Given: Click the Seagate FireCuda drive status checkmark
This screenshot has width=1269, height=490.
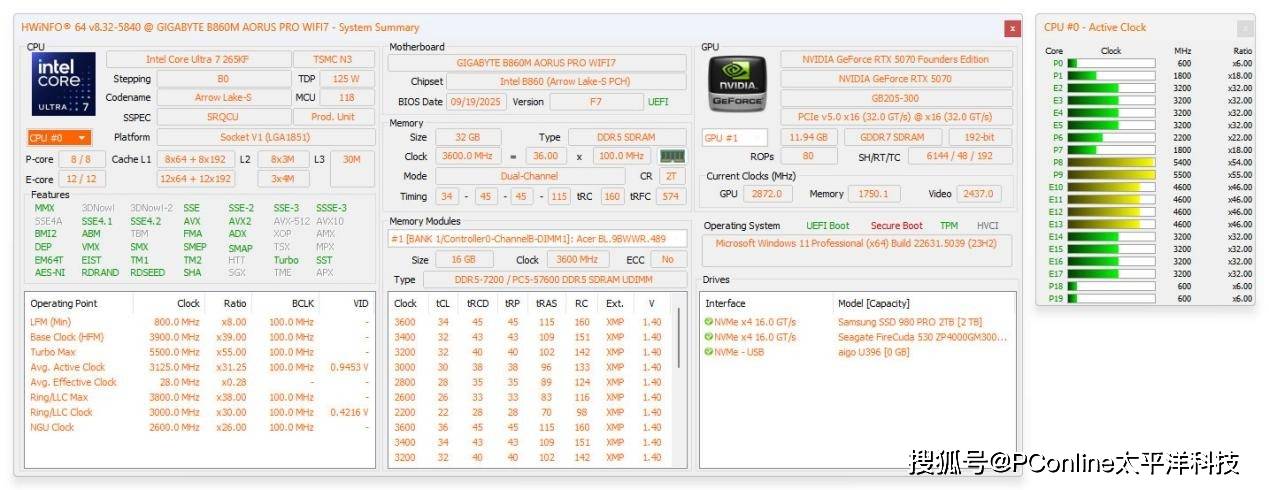Looking at the screenshot, I should click(x=708, y=337).
